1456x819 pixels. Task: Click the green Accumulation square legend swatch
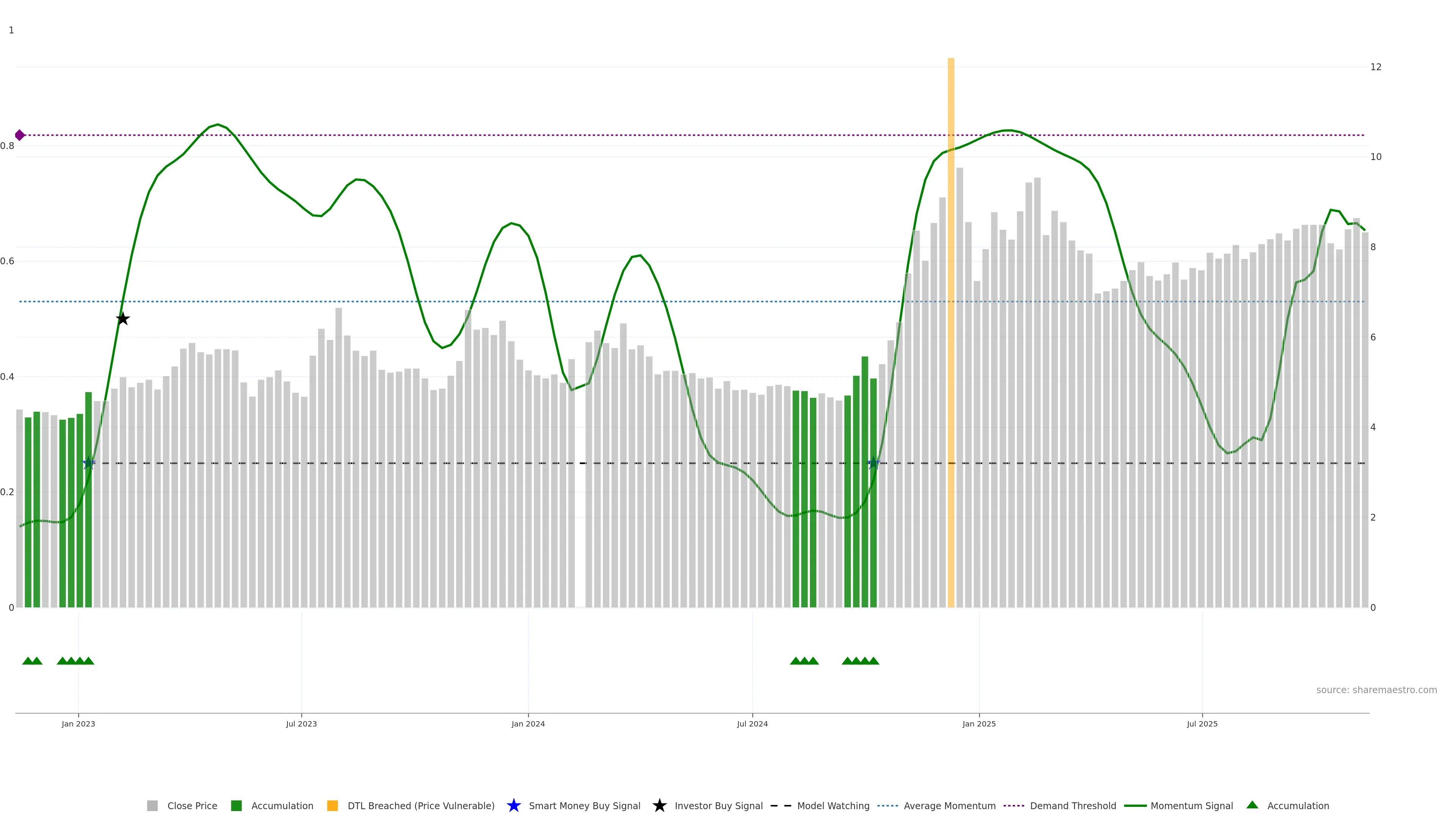236,805
